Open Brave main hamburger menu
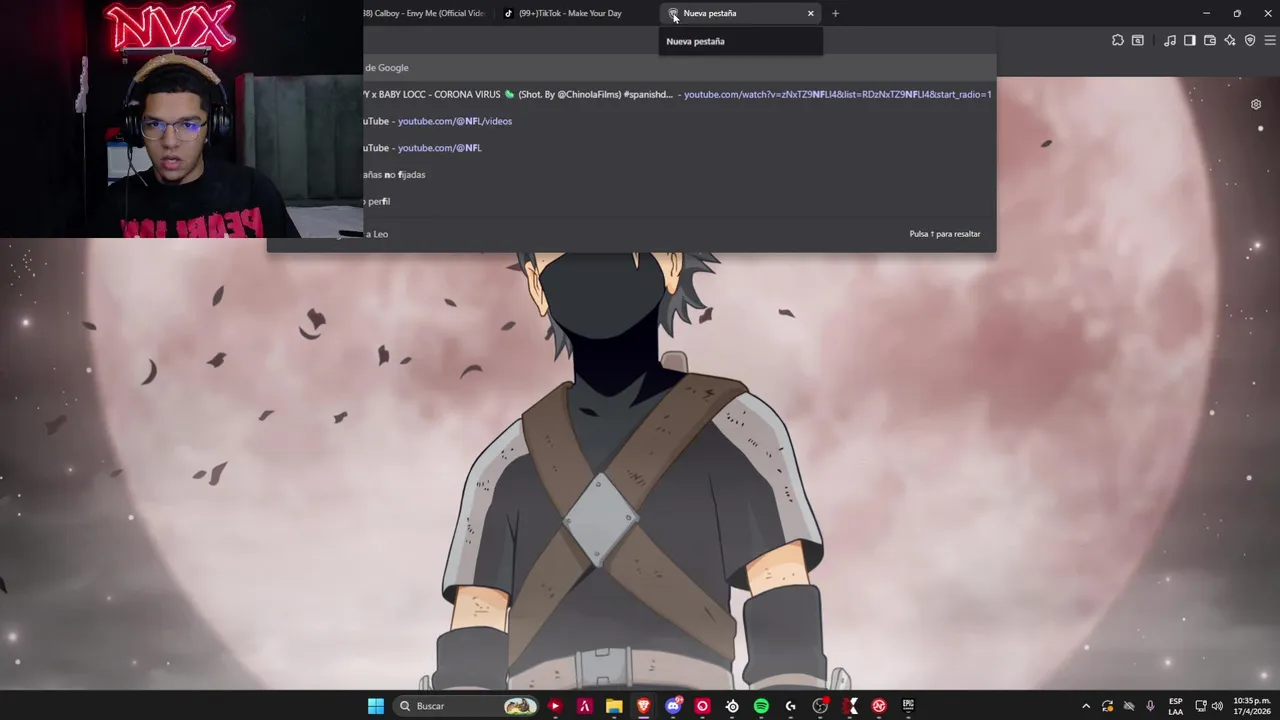 point(1270,40)
